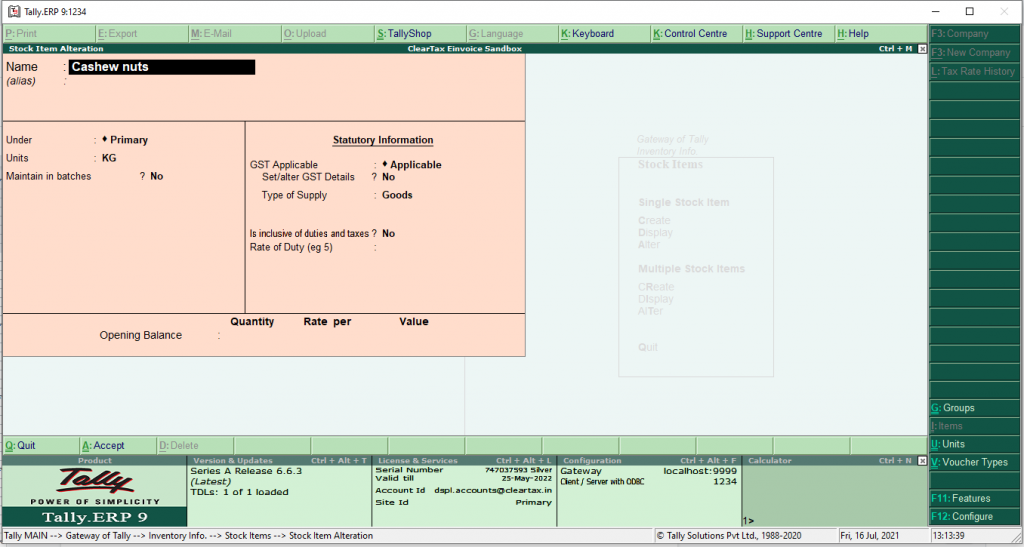Expand the Type of Supply Goods field
Viewport: 1024px width, 547px height.
(397, 195)
